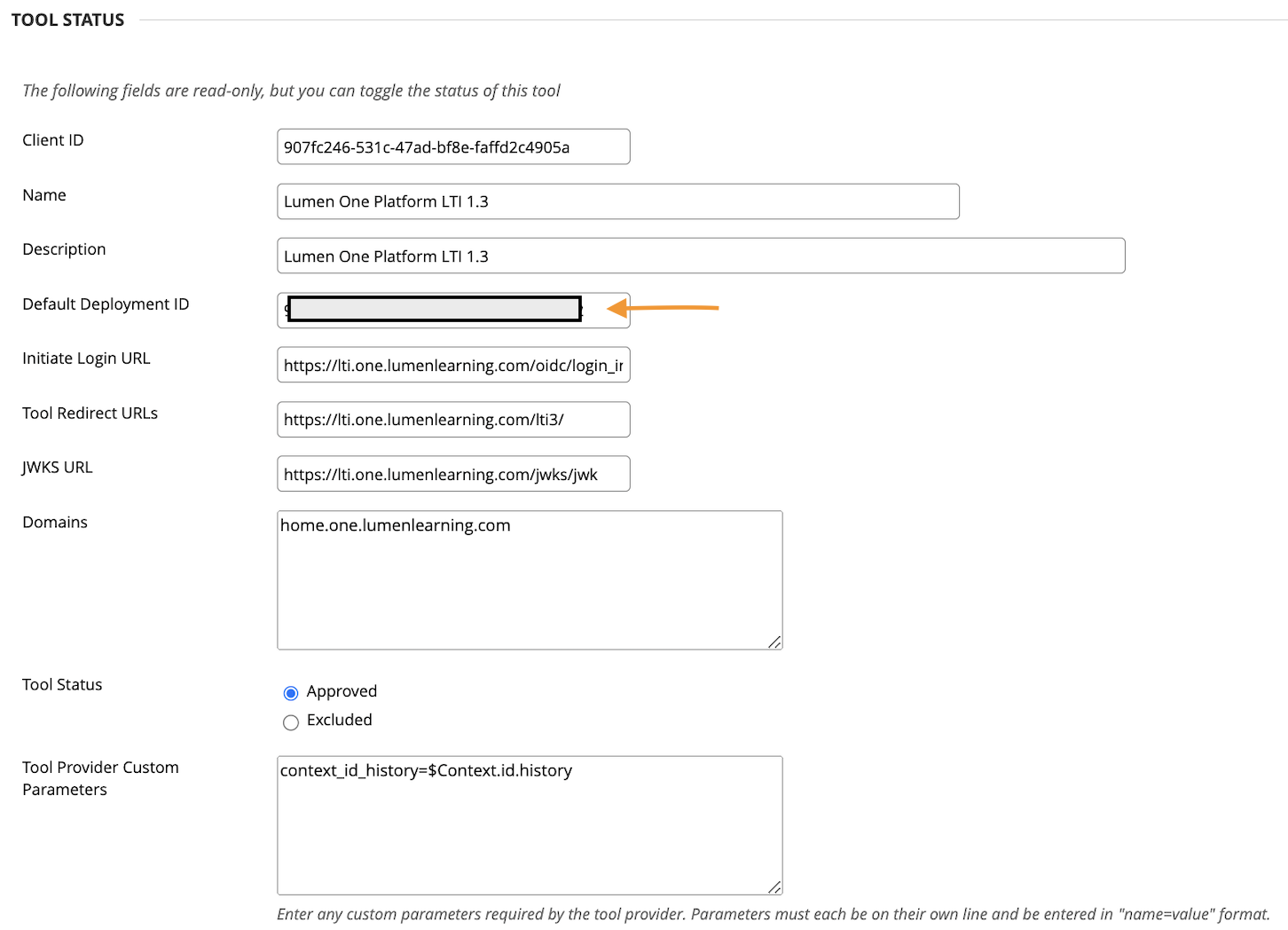
Task: Click the Domains textarea resize handle
Action: [776, 642]
